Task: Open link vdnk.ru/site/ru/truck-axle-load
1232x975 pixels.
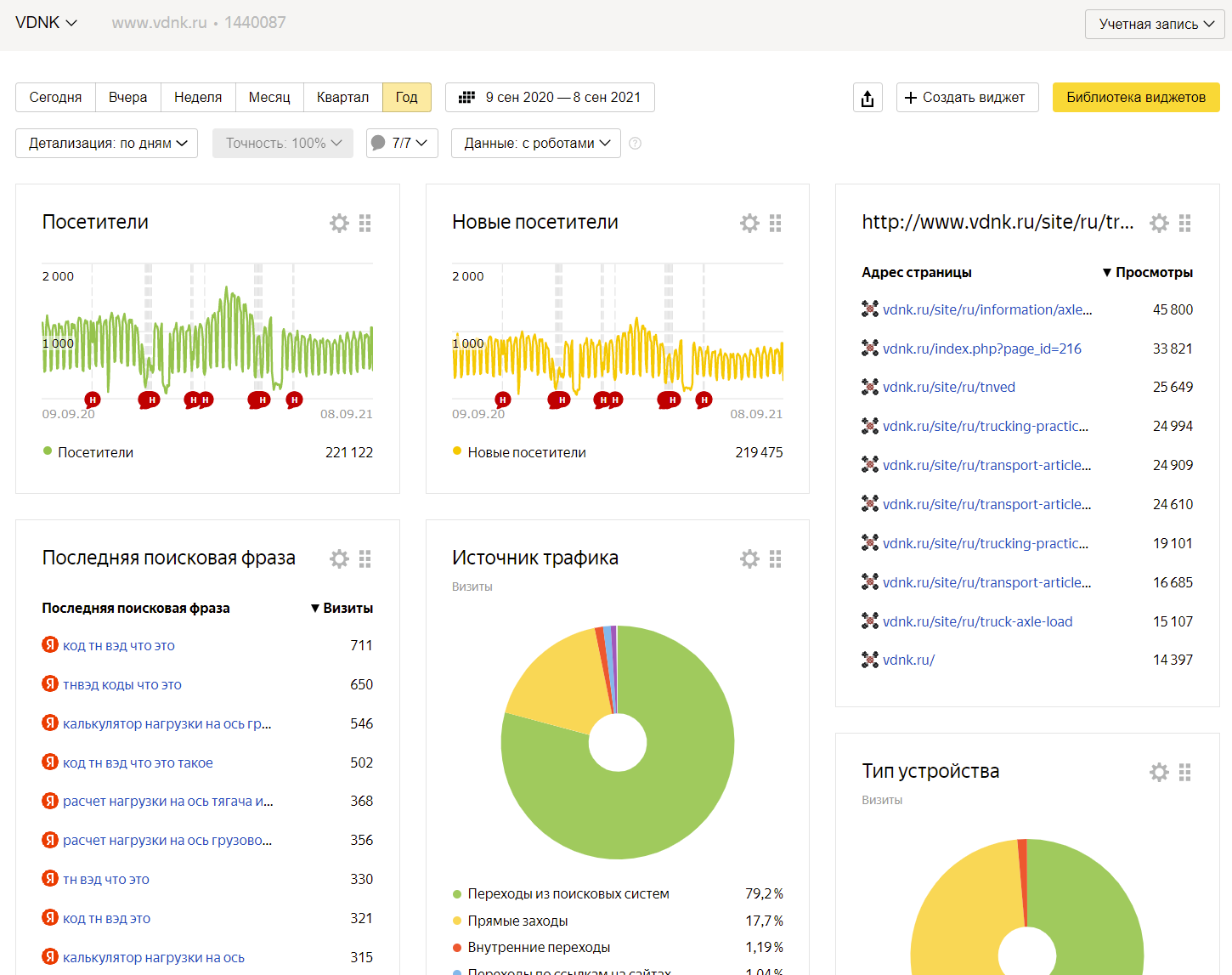Action: tap(977, 621)
